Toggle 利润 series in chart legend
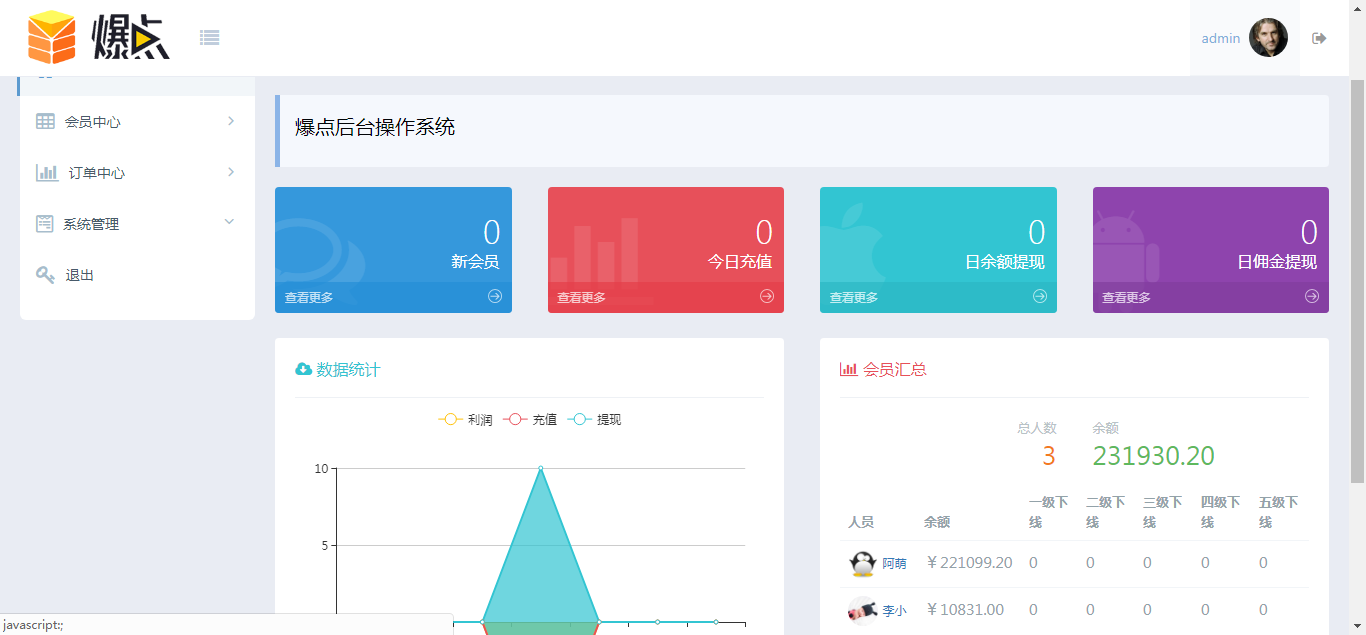Viewport: 1366px width, 635px height. point(466,420)
